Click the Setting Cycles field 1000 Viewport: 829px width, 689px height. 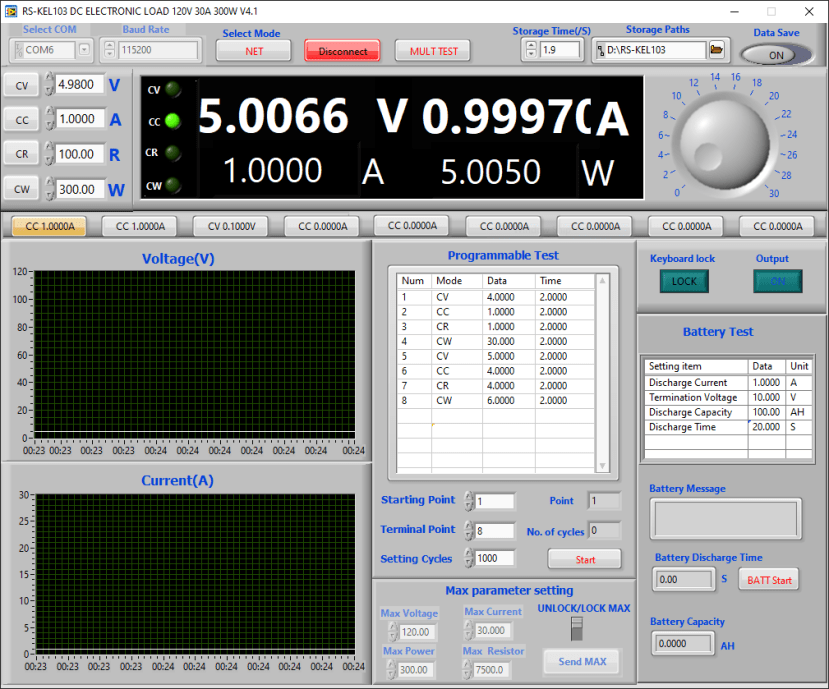pyautogui.click(x=495, y=558)
